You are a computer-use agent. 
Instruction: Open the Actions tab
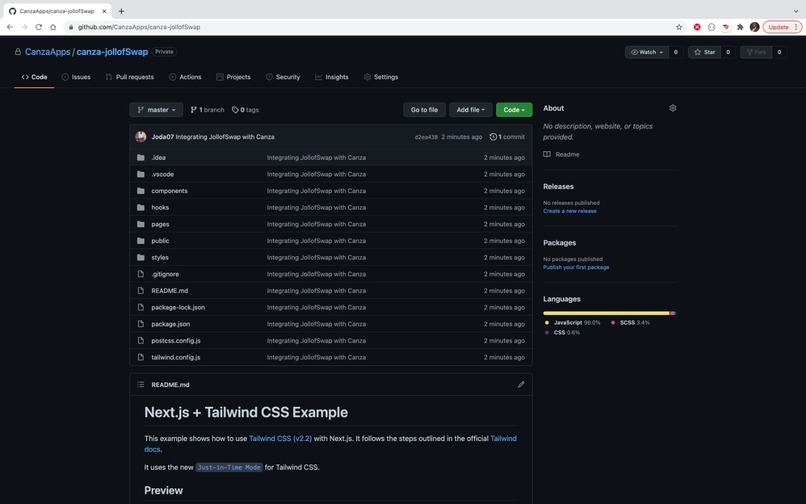(185, 77)
